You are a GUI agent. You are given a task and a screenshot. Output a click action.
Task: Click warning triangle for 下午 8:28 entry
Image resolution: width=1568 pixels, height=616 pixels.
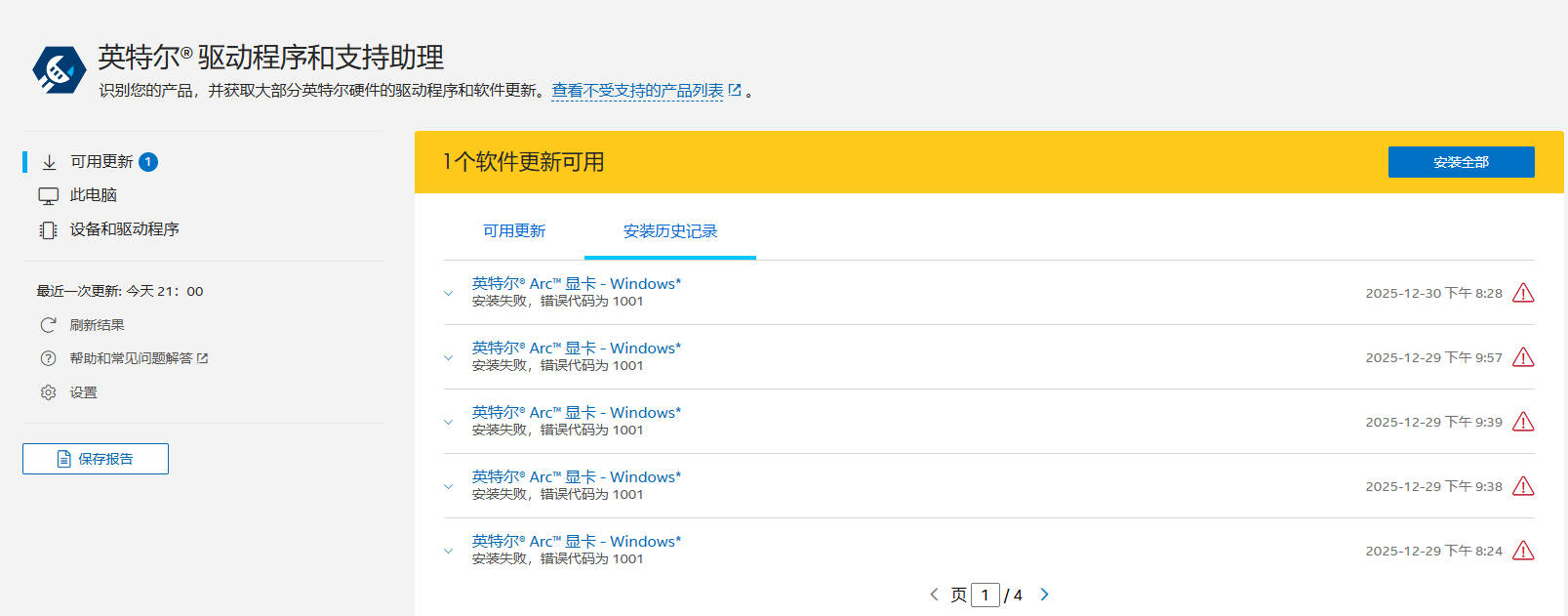(x=1522, y=293)
